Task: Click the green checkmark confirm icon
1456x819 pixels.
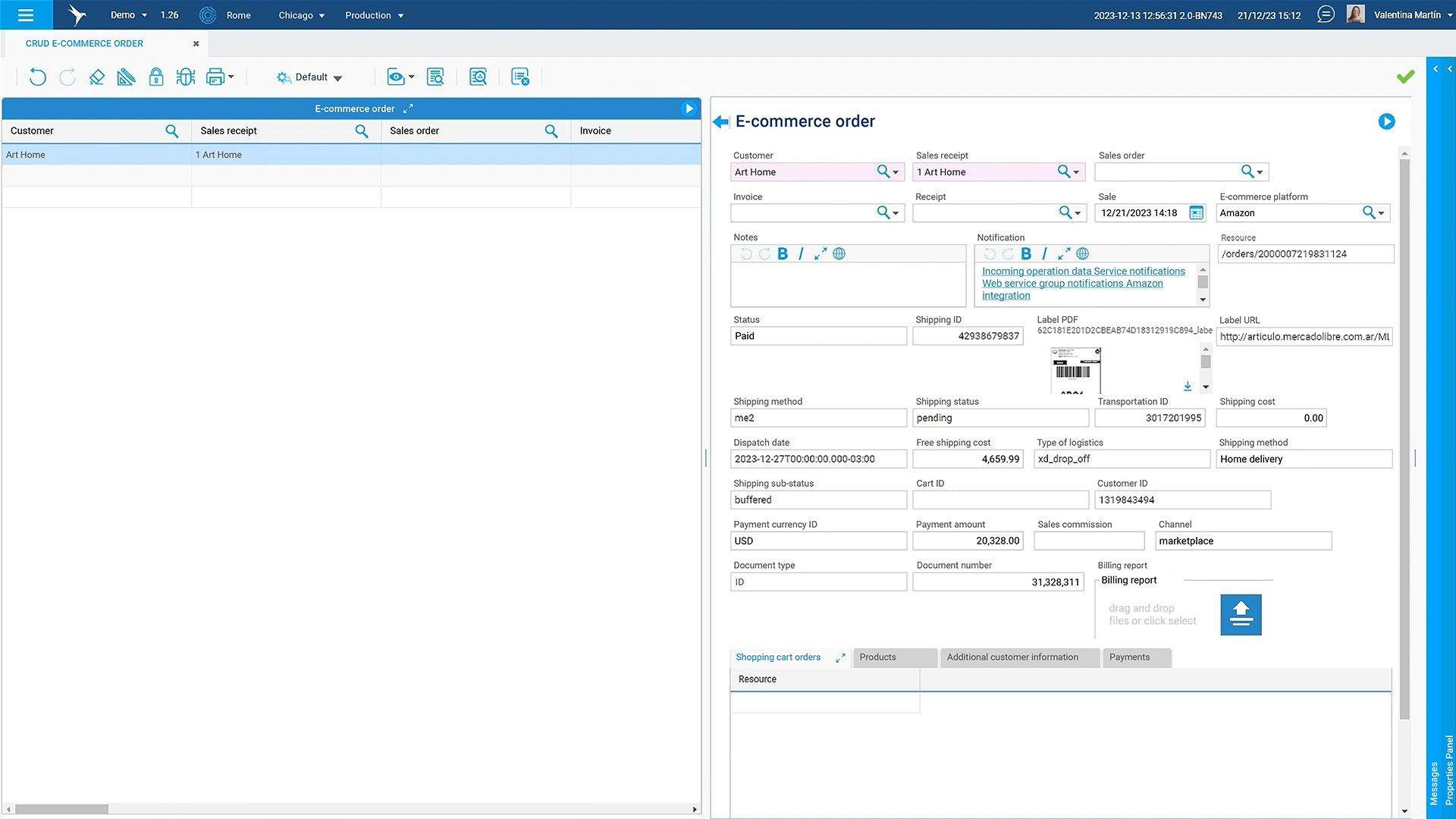Action: (x=1405, y=77)
